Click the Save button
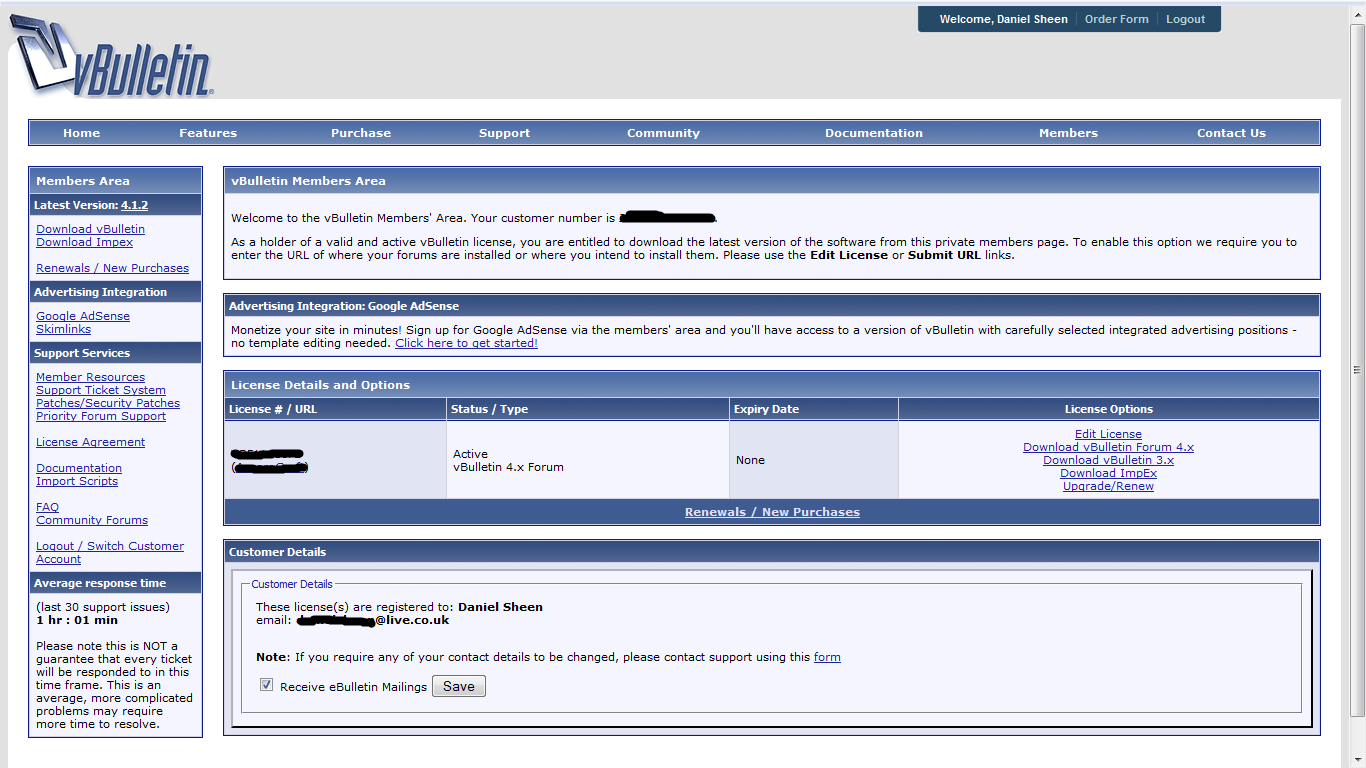Viewport: 1366px width, 768px height. 459,686
